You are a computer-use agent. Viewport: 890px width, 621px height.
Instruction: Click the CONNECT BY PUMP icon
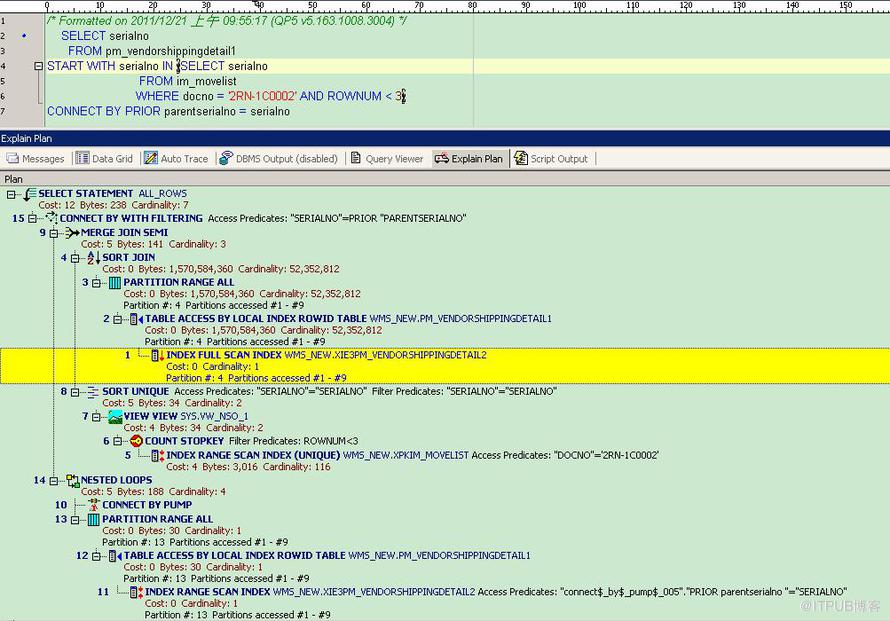click(93, 505)
